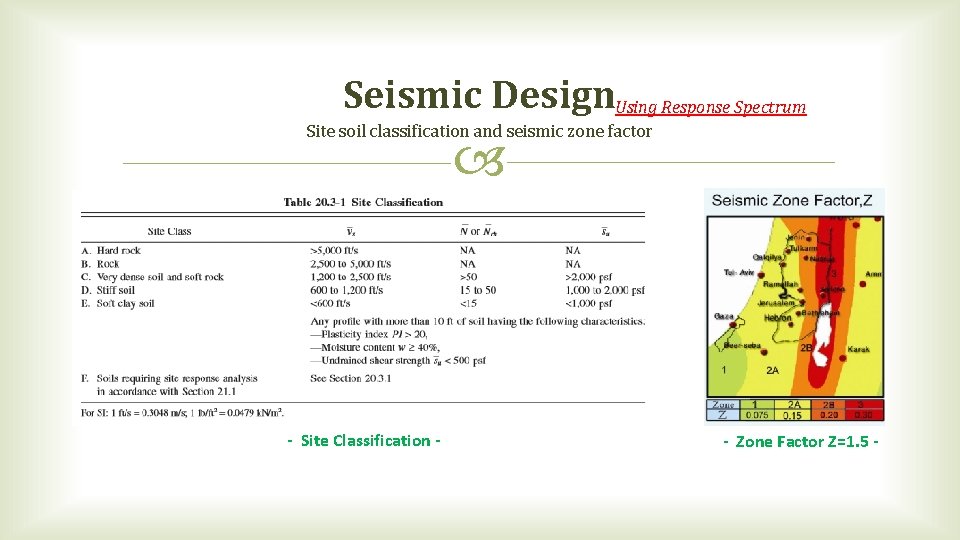The width and height of the screenshot is (960, 540).
Task: Click 'See Section 20.3.1' text
Action: (350, 378)
